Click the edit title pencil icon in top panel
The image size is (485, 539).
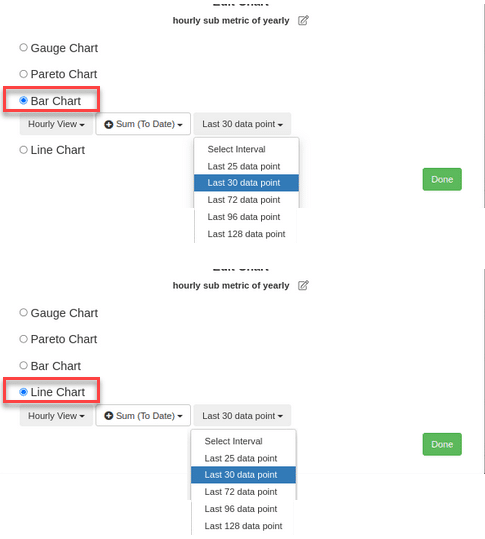click(x=303, y=20)
